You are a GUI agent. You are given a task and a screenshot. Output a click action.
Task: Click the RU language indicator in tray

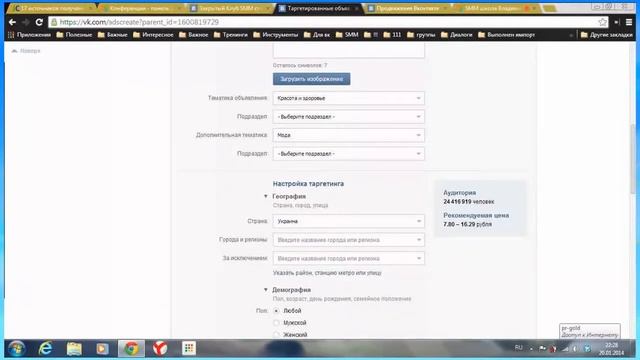(x=518, y=348)
